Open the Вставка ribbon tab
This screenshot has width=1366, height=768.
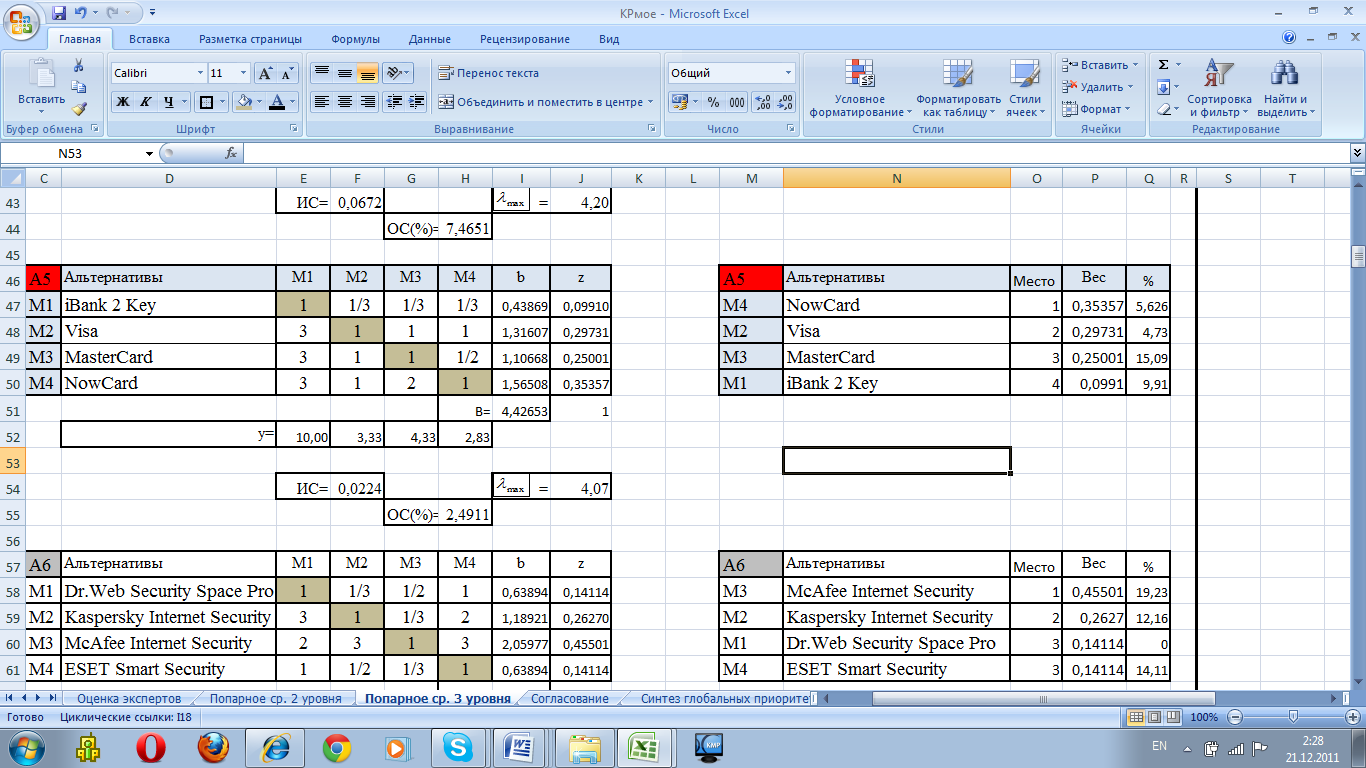click(x=149, y=39)
